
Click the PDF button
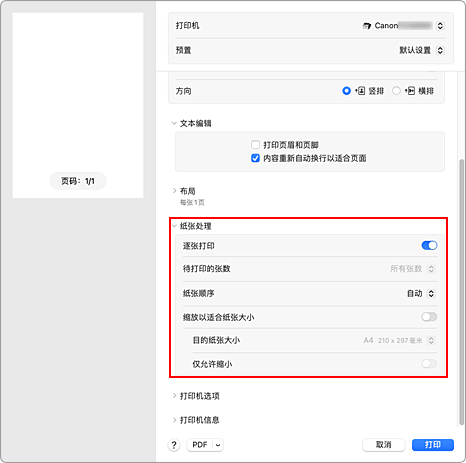coord(200,445)
